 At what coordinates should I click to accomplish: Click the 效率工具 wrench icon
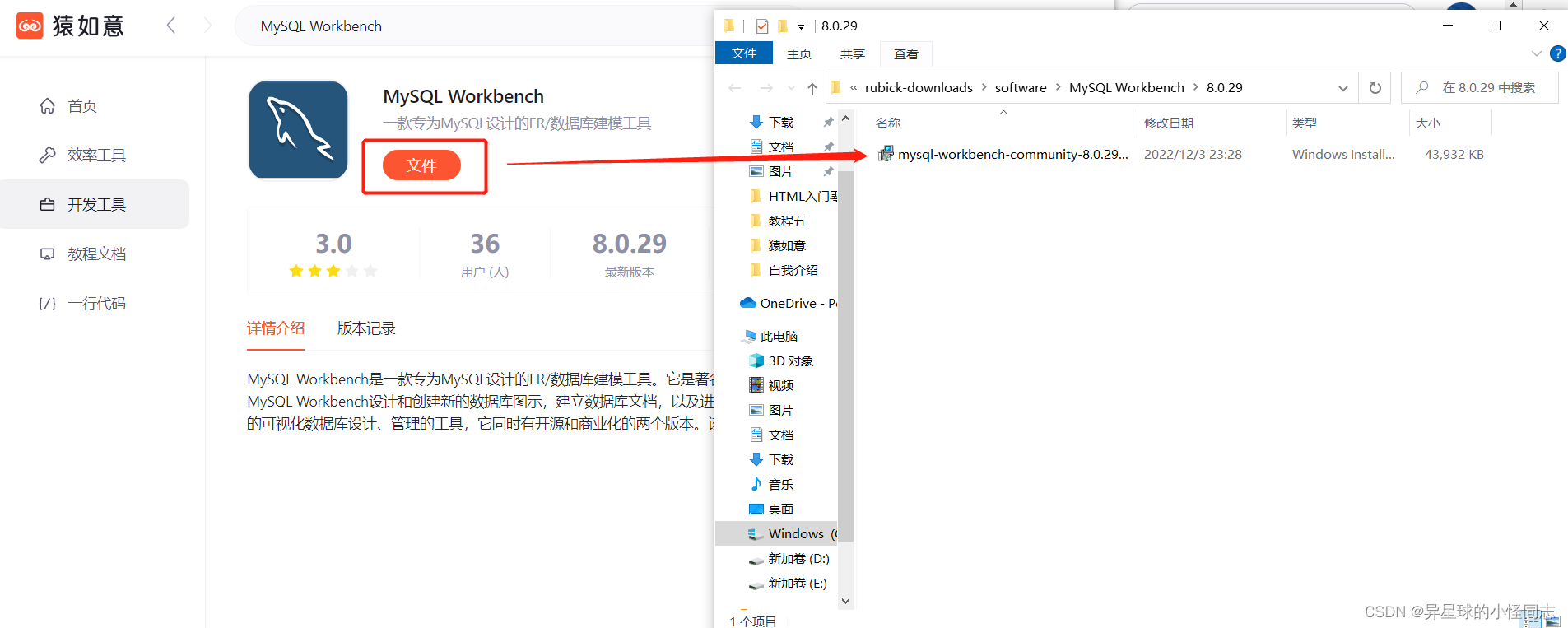pyautogui.click(x=48, y=155)
